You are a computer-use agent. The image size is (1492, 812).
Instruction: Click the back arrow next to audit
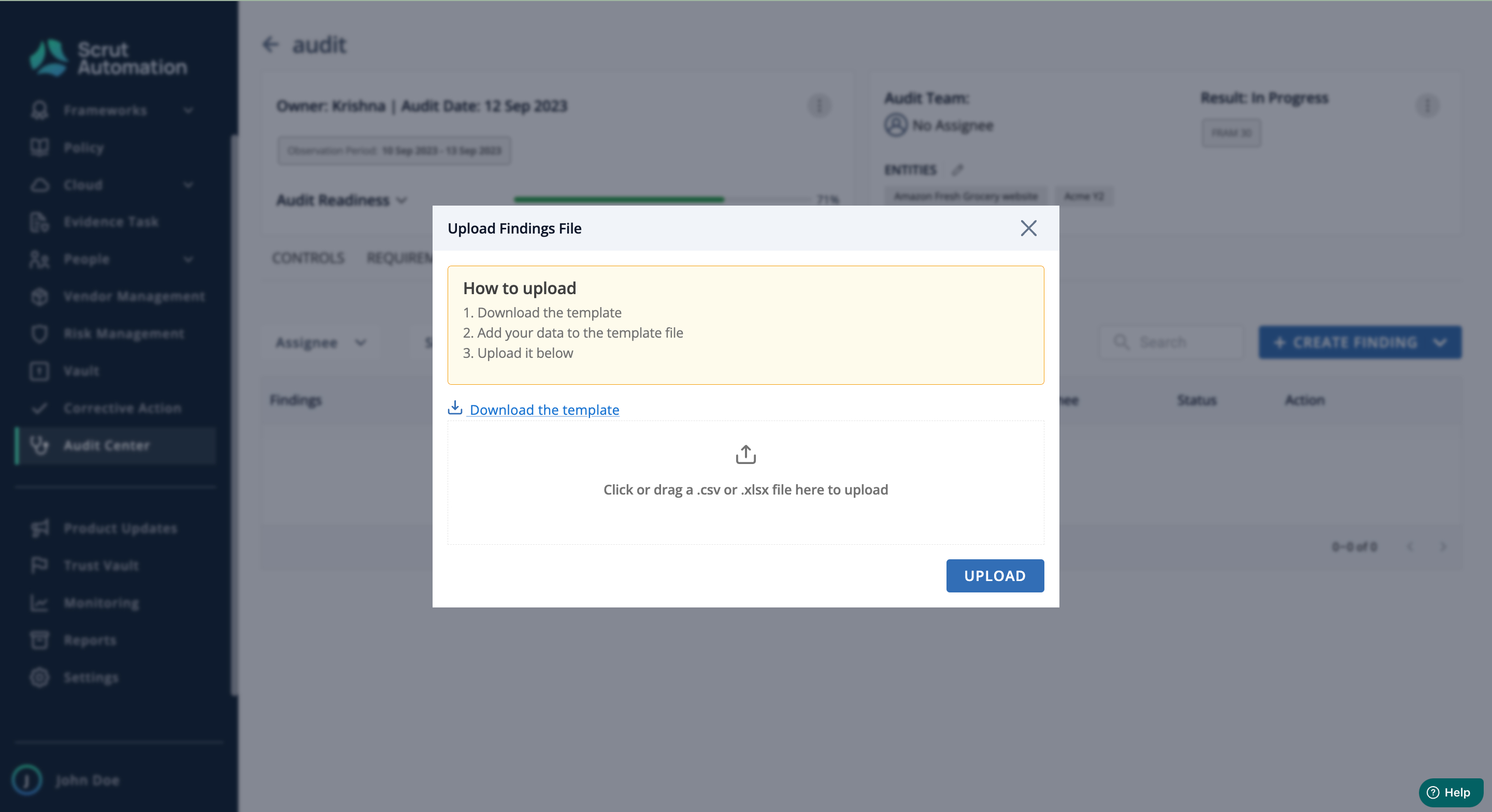270,45
